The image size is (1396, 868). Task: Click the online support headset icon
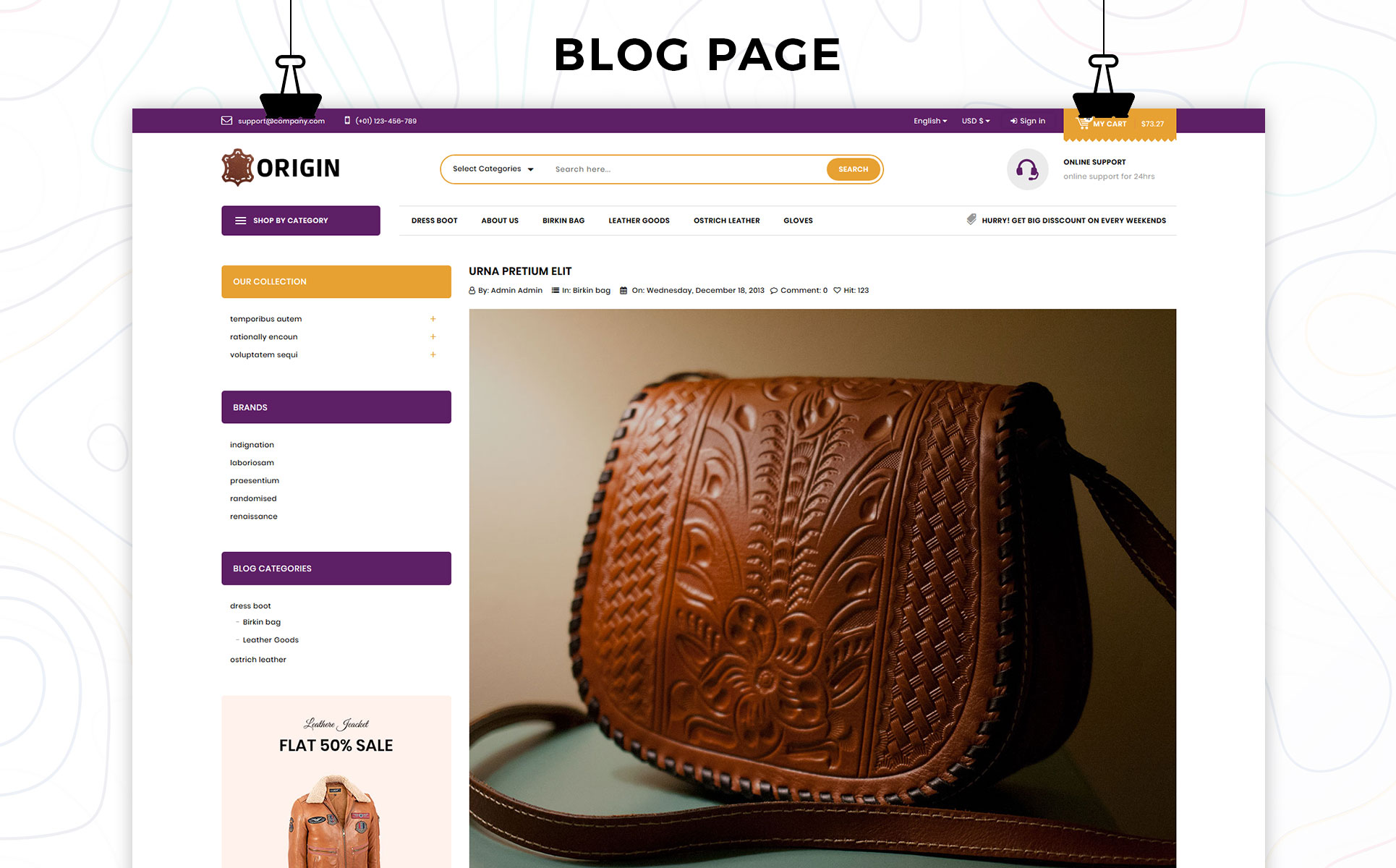[1027, 169]
